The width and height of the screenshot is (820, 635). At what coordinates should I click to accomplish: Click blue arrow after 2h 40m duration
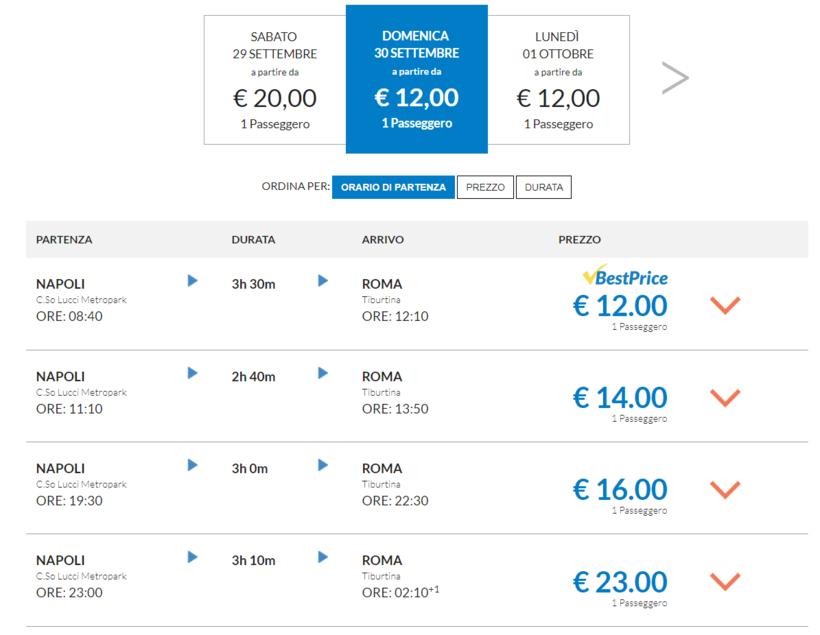point(323,373)
